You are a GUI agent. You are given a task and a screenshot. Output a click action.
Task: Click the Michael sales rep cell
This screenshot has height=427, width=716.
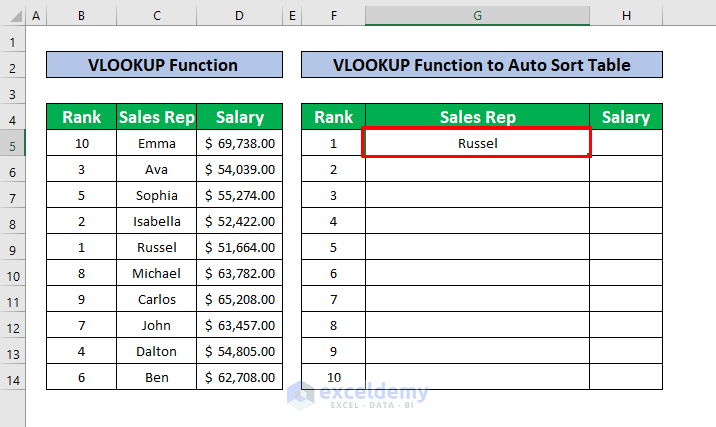[x=156, y=273]
